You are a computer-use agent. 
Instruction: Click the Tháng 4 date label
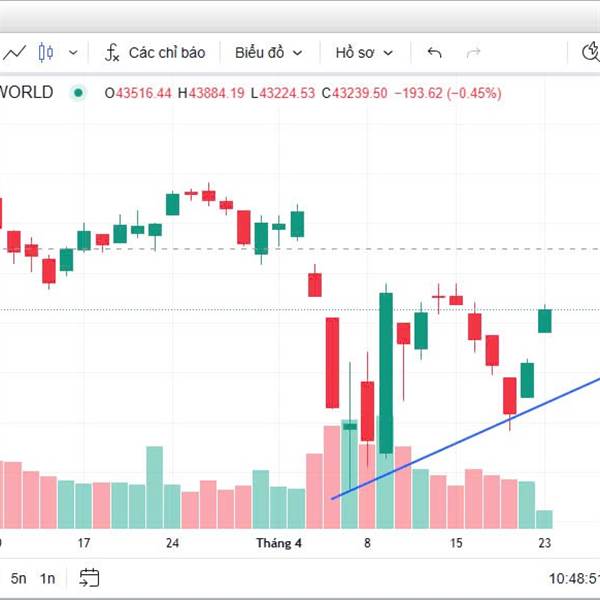(278, 543)
